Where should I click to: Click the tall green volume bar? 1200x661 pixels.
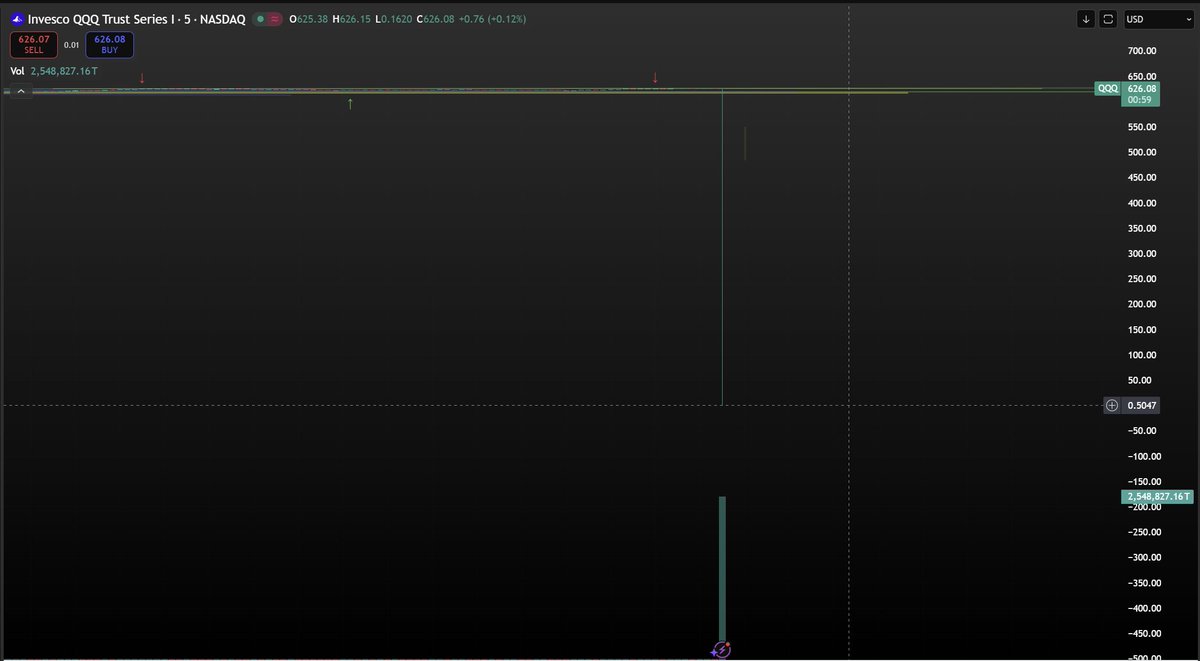point(722,570)
